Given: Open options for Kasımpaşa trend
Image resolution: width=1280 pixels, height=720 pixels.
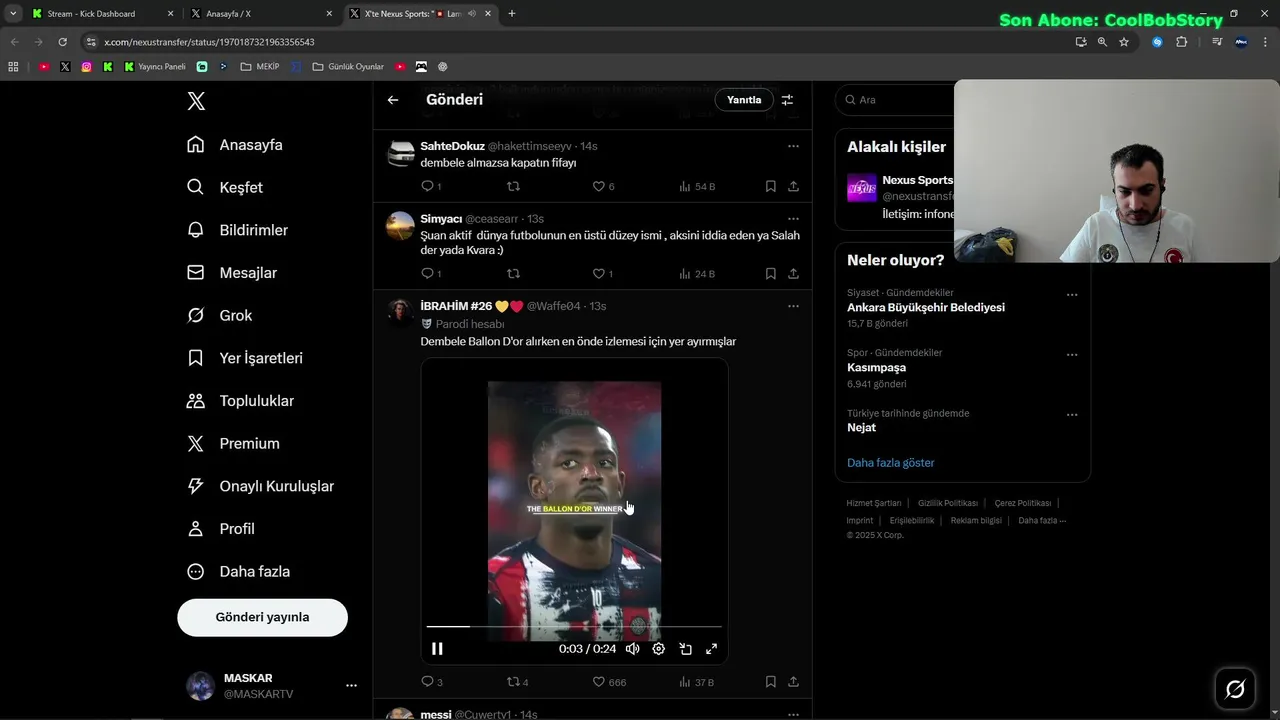Looking at the screenshot, I should tap(1072, 355).
